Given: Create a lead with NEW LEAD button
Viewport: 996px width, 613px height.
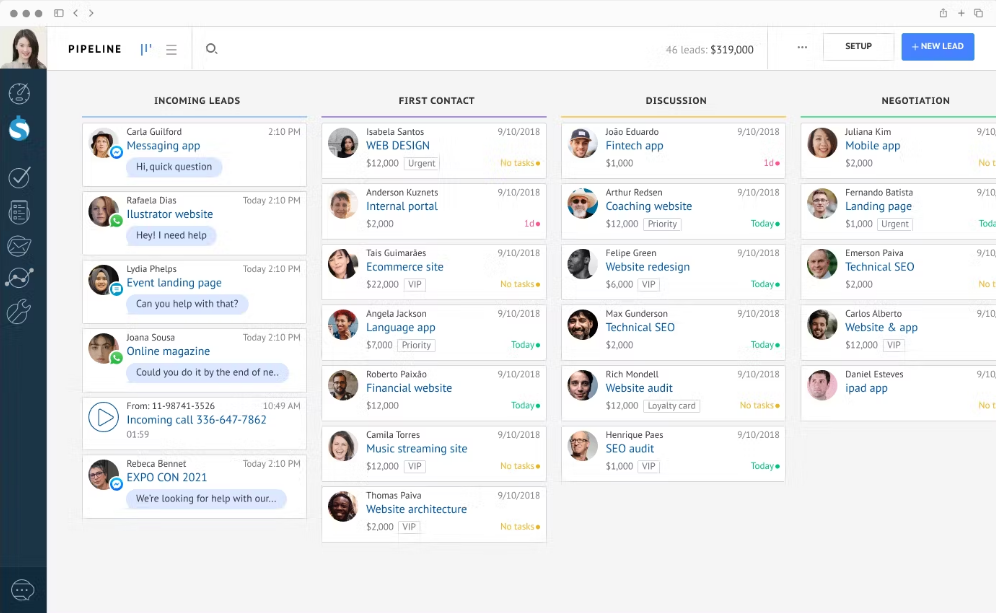Looking at the screenshot, I should [937, 47].
